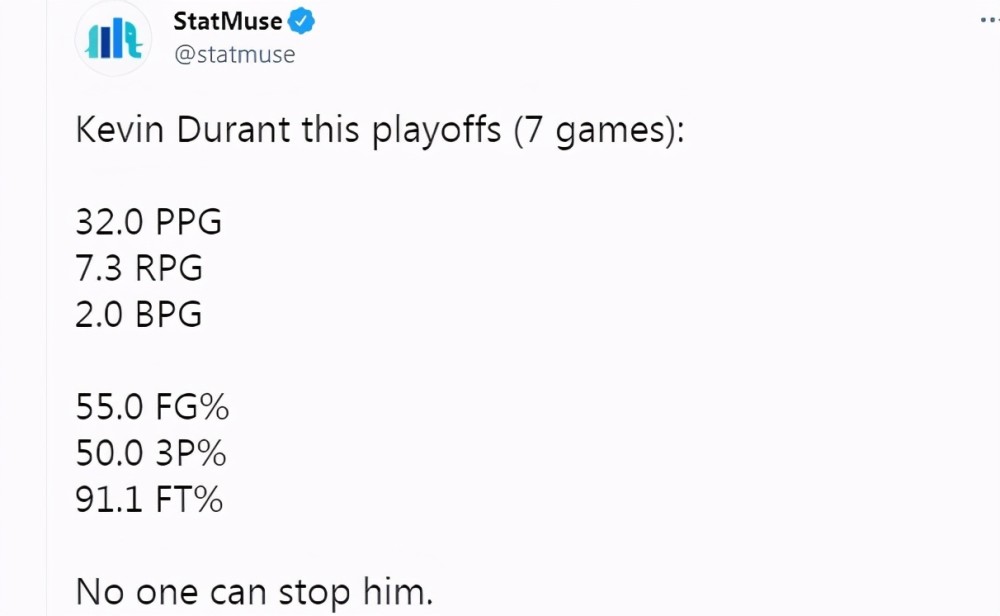Screen dimensions: 1000x616
Task: Select the "7.3 RPG" stat line
Action: coord(139,268)
